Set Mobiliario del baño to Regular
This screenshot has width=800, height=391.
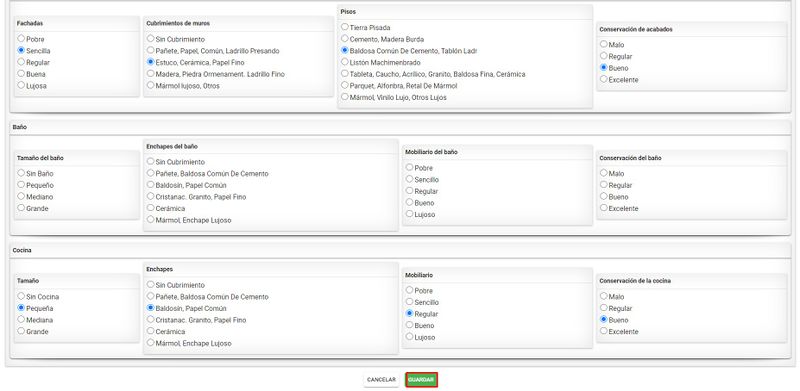(x=409, y=191)
